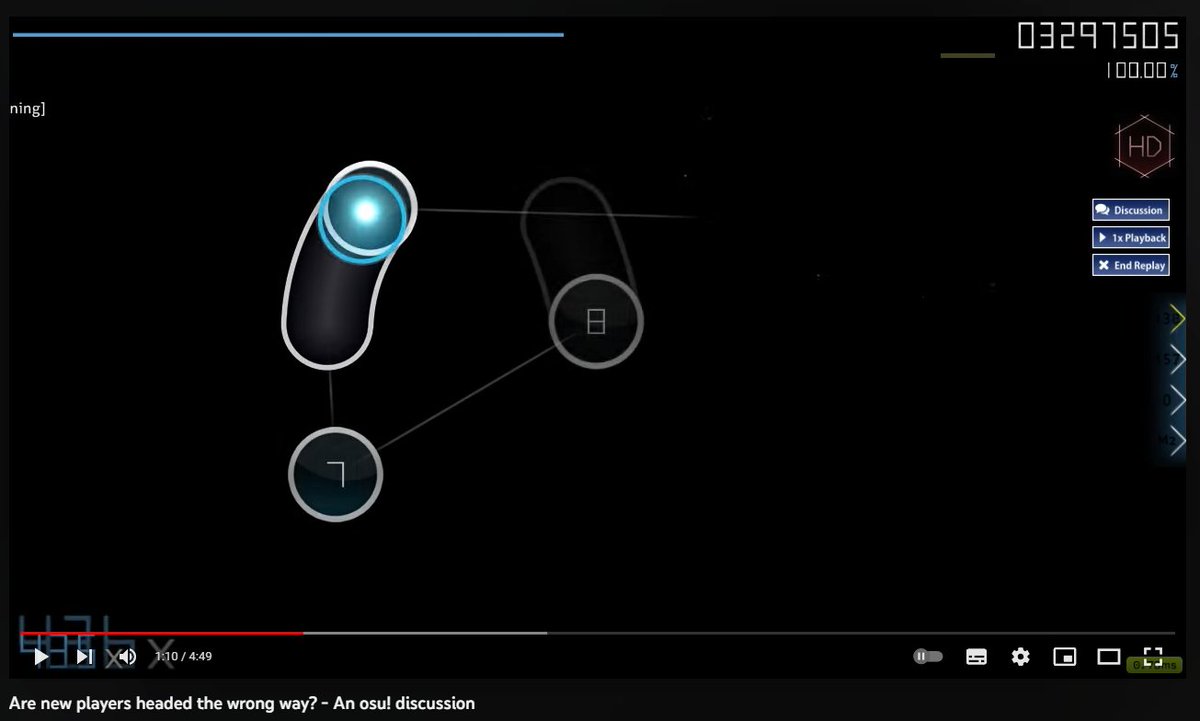This screenshot has height=721, width=1200.
Task: Toggle the autoplay switch
Action: tap(928, 657)
